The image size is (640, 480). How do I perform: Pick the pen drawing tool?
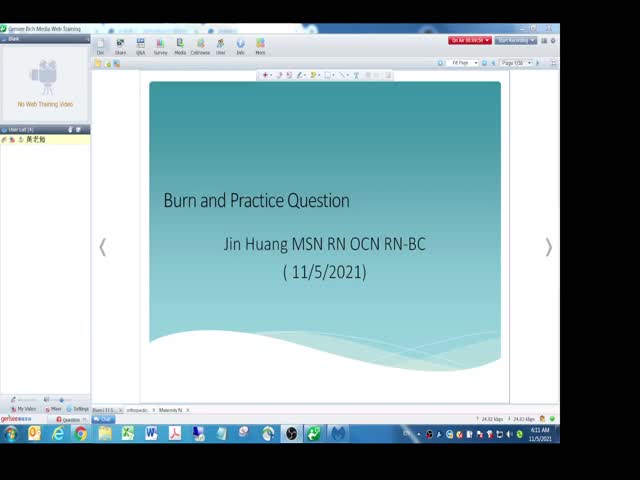tap(300, 75)
